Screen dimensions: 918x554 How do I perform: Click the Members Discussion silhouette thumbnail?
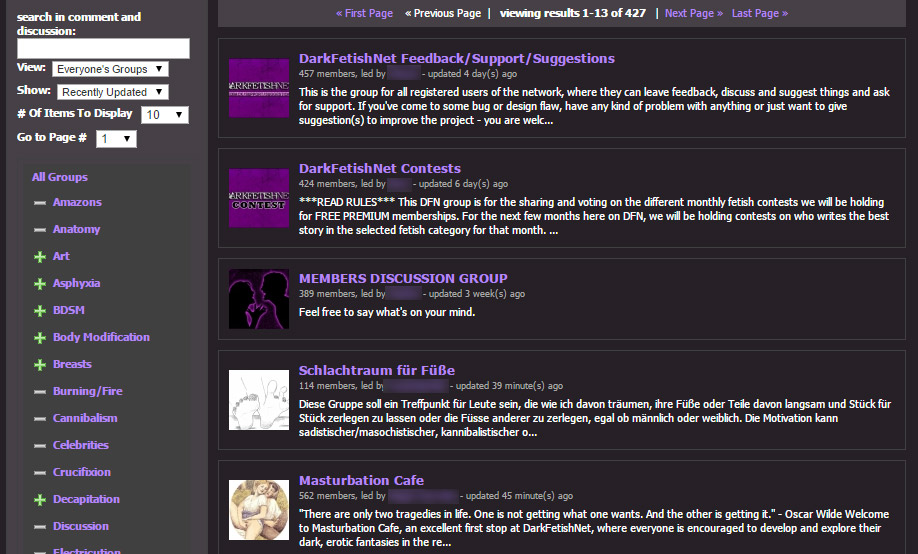(259, 299)
